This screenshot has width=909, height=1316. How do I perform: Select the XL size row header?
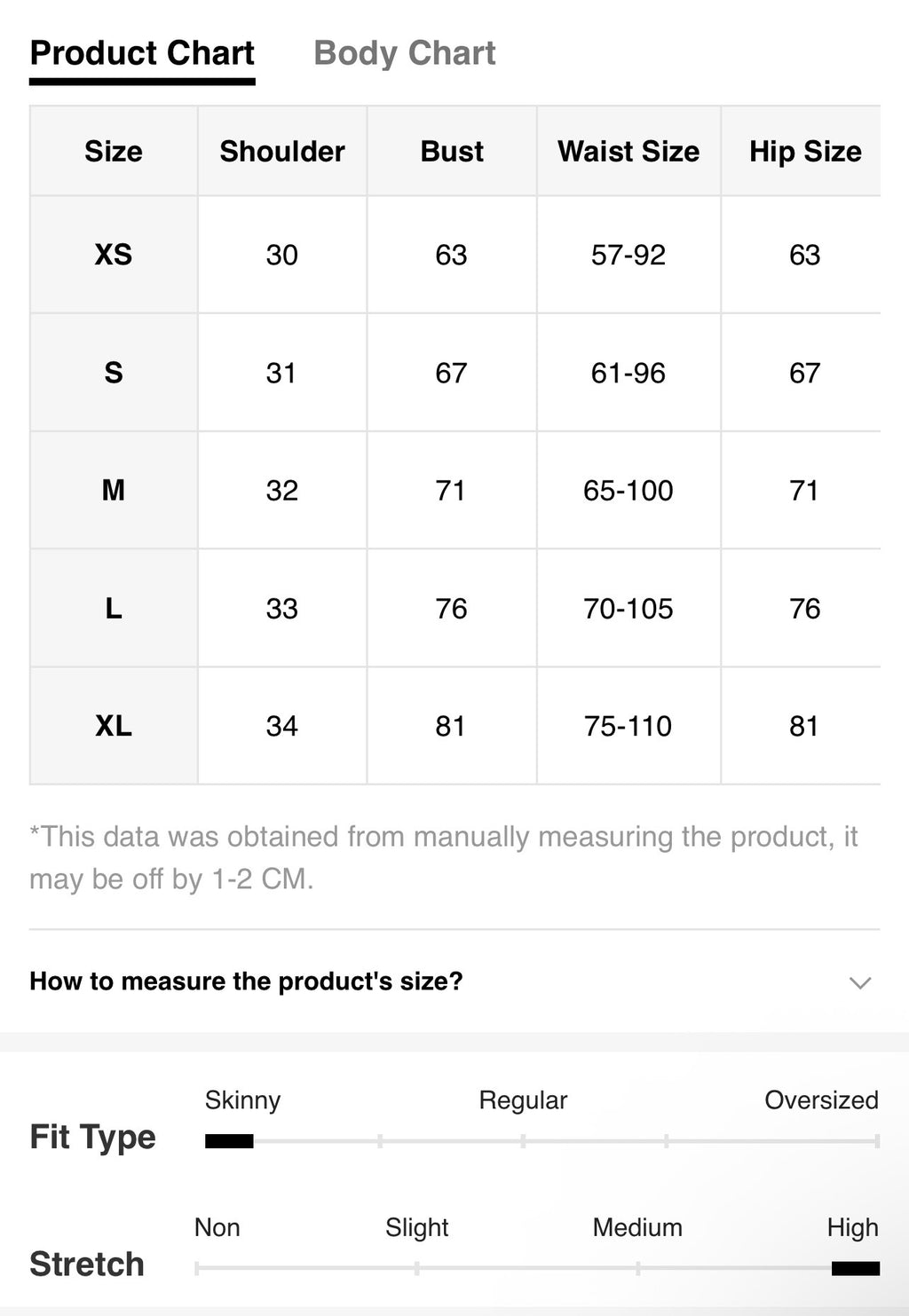[114, 726]
